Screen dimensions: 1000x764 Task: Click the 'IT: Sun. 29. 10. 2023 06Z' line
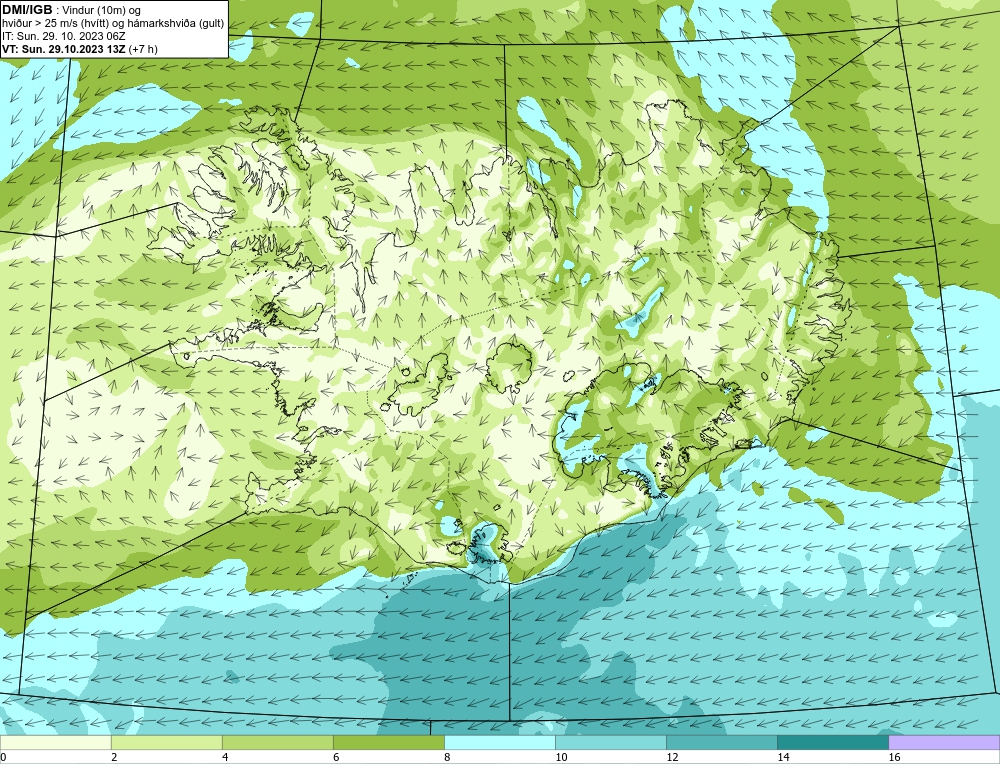pyautogui.click(x=64, y=36)
